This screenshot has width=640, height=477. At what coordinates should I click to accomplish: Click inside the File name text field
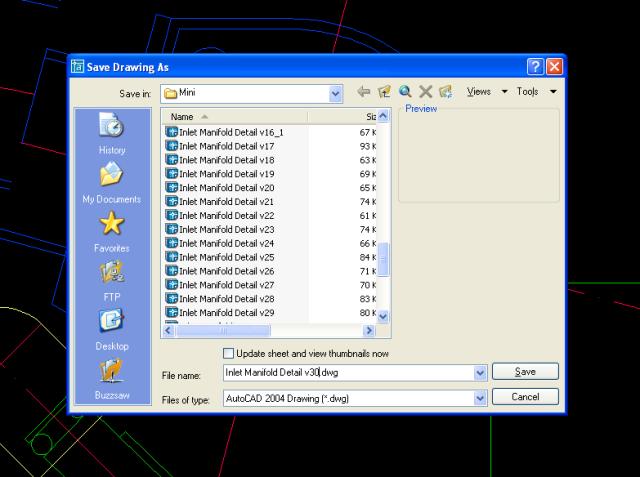[x=348, y=373]
